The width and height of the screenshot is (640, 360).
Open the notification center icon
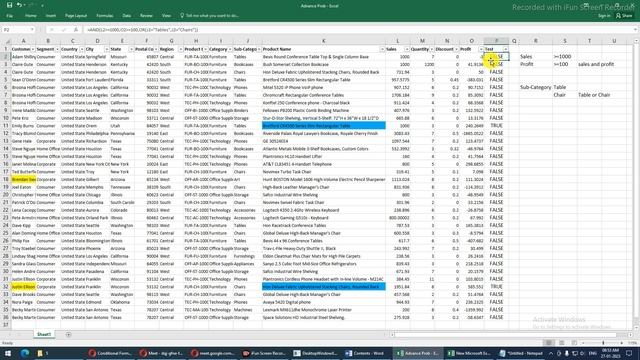[629, 353]
